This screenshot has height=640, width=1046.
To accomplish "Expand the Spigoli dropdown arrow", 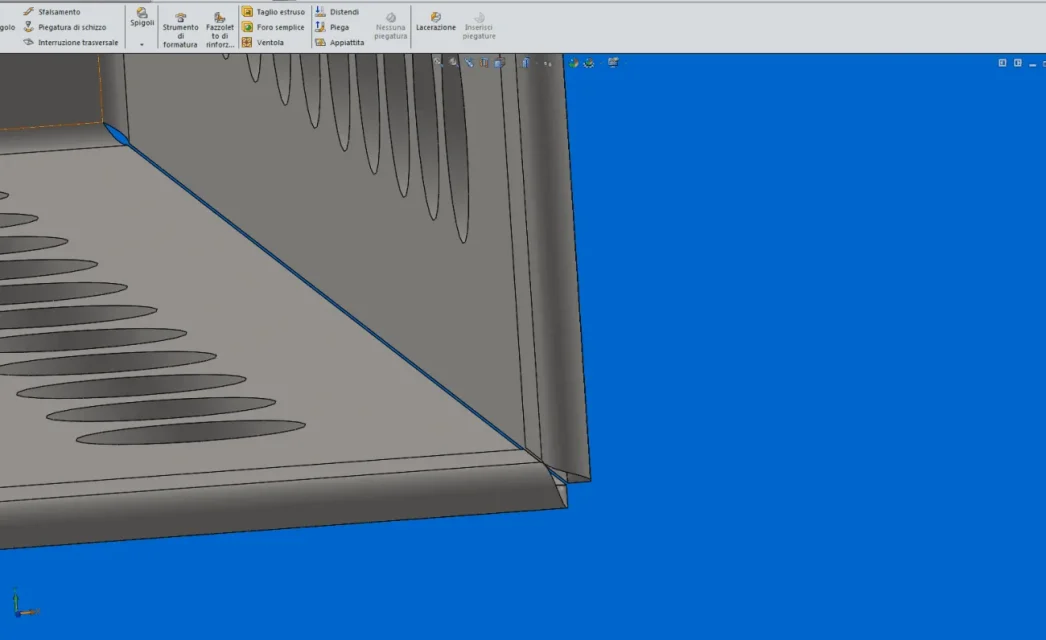I will 141,45.
